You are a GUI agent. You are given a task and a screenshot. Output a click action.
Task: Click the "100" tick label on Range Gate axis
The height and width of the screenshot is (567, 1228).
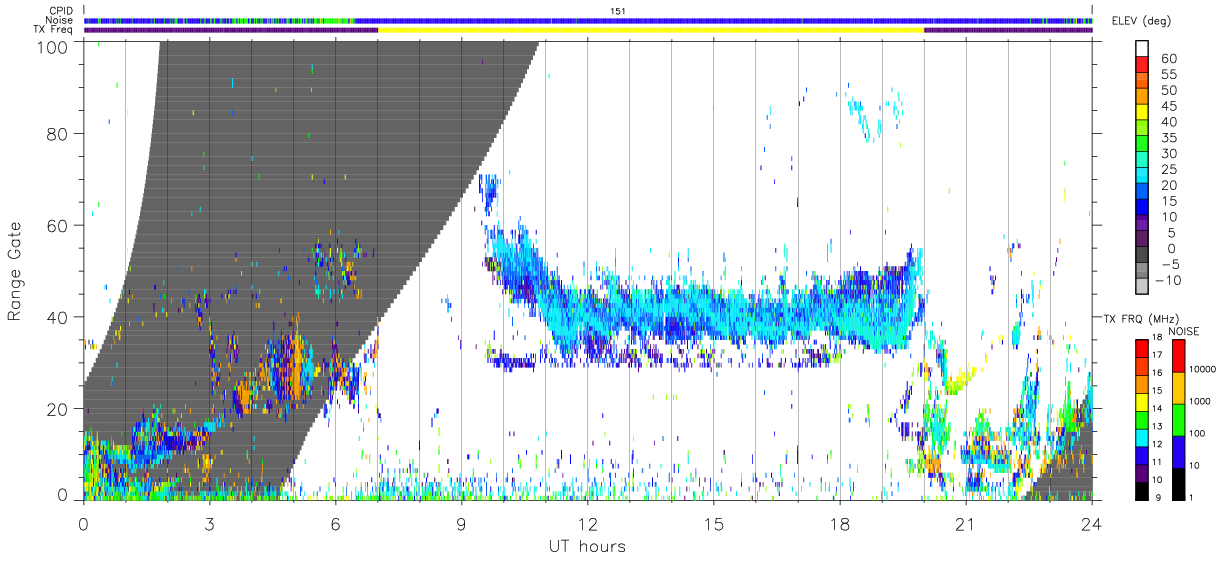[x=53, y=47]
